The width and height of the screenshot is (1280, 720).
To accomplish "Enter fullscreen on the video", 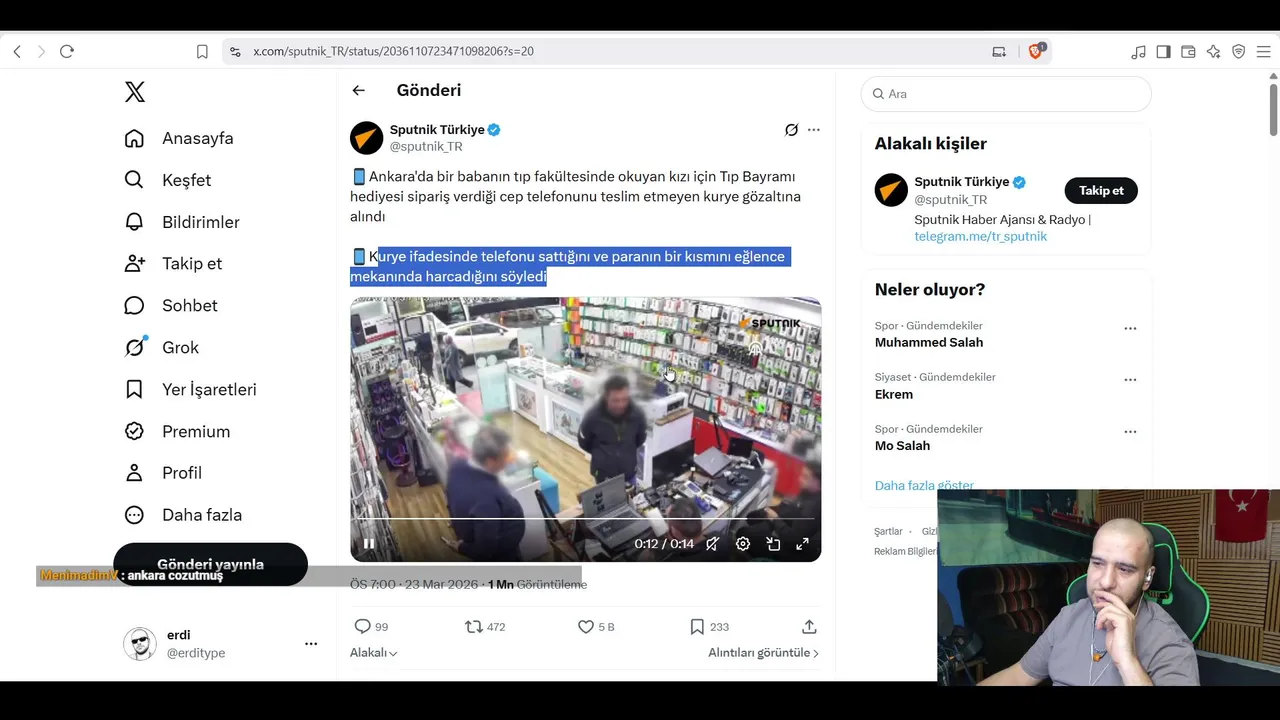I will (802, 544).
